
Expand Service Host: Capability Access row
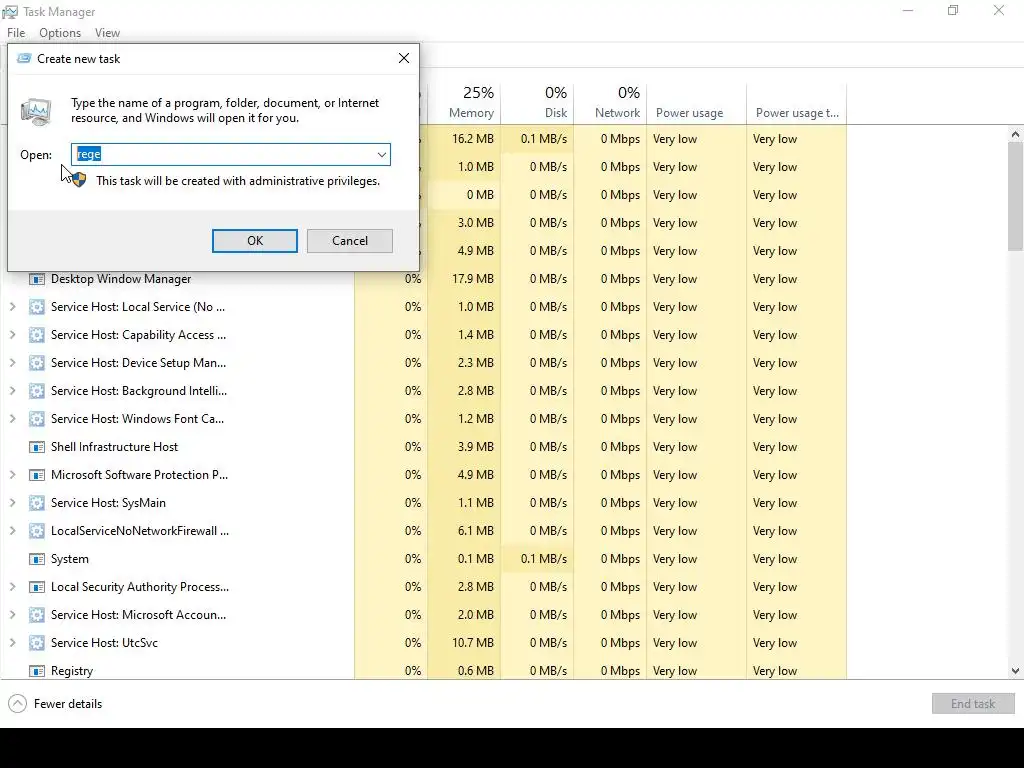(x=12, y=334)
